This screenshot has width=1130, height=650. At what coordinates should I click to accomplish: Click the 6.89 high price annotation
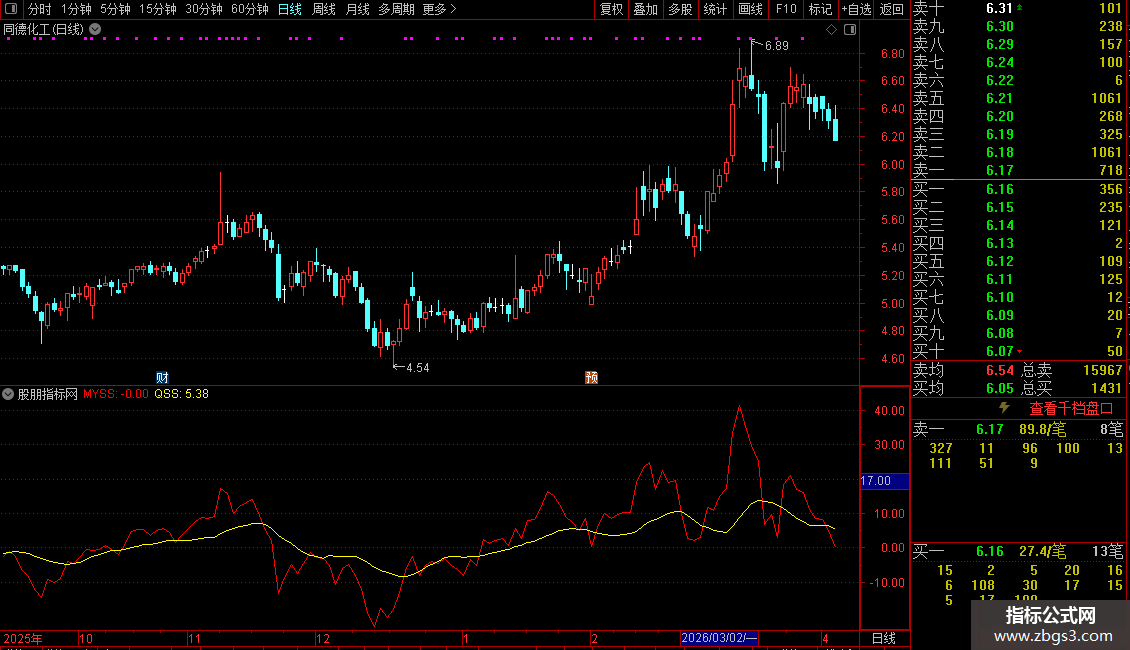click(776, 46)
